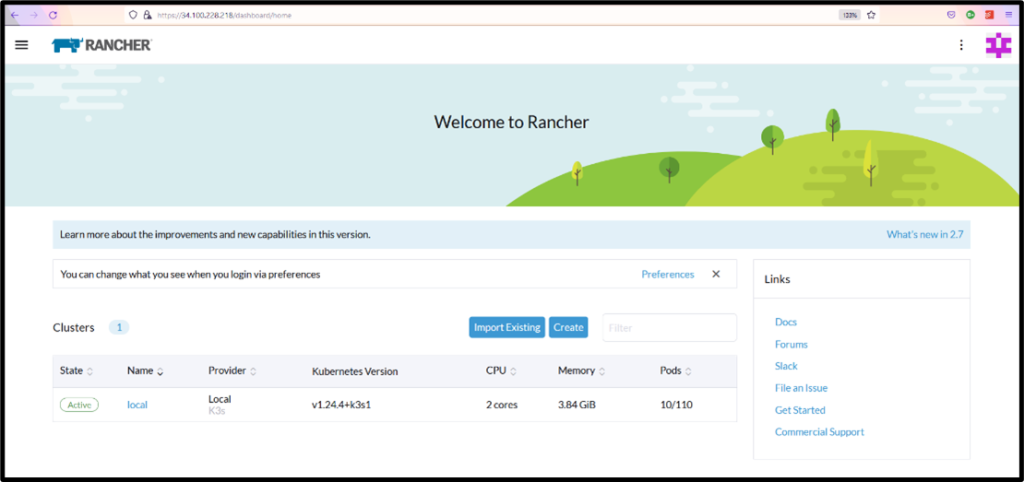Open the Preferences link

tap(667, 274)
